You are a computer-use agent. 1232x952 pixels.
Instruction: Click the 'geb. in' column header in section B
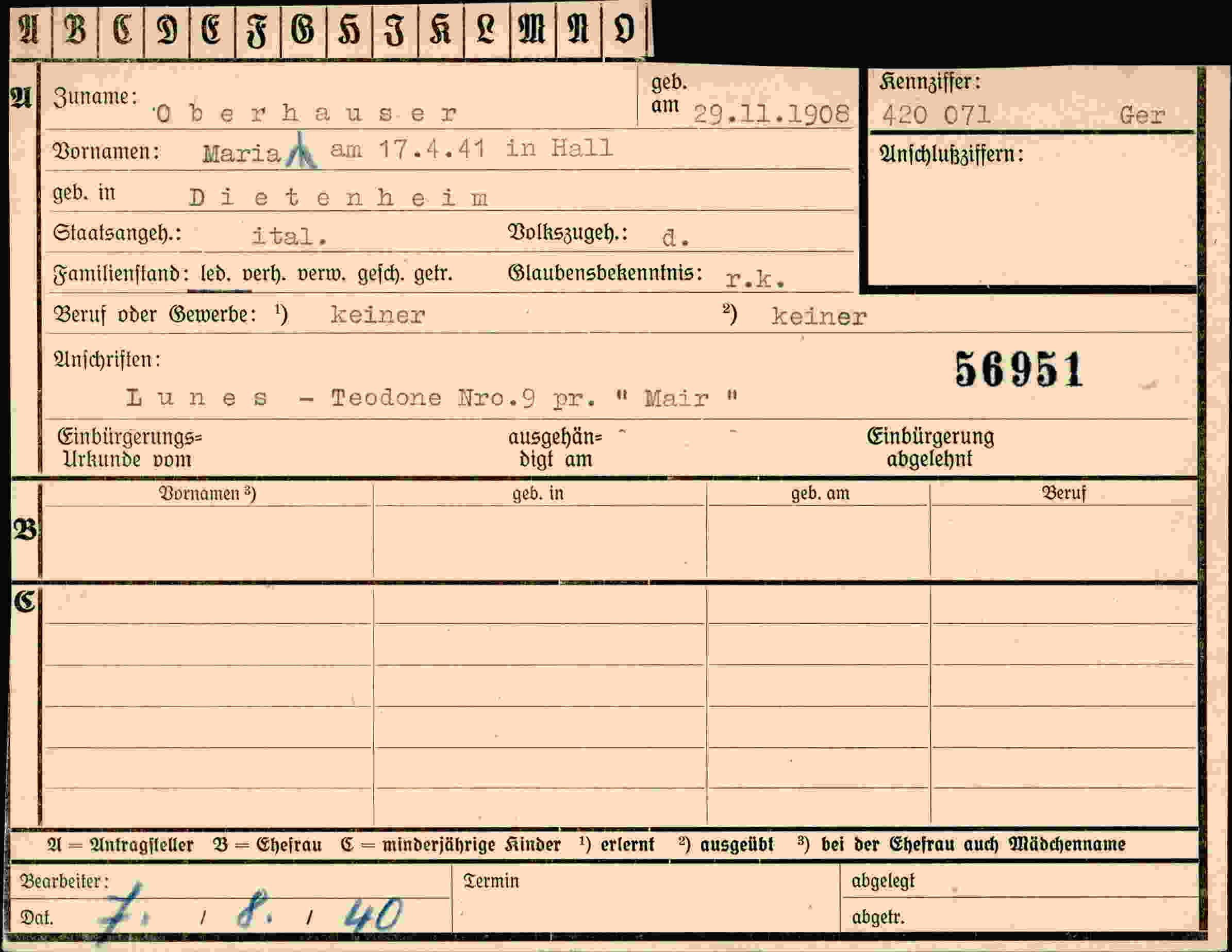(x=538, y=493)
